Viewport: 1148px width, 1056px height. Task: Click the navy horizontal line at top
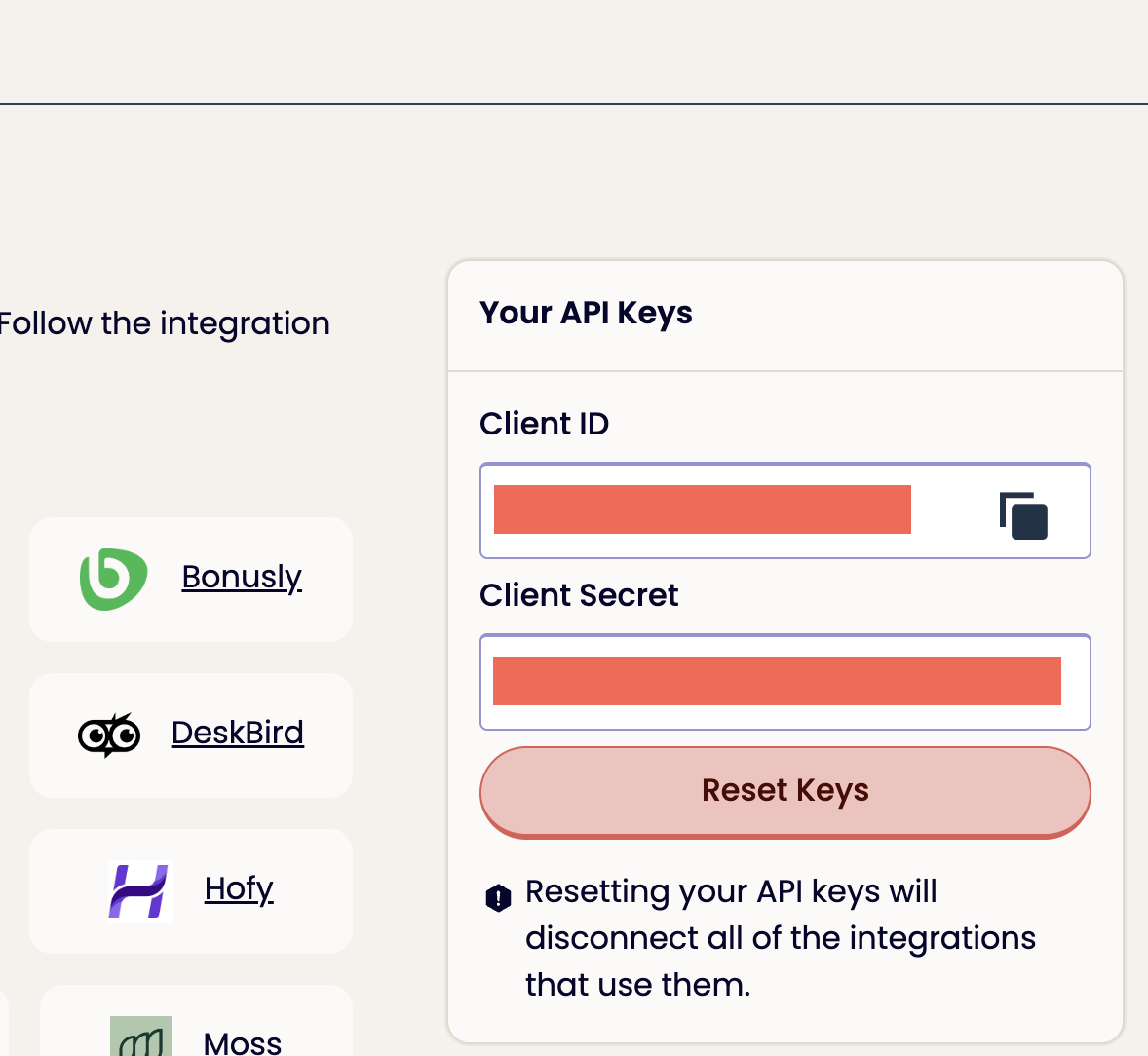[574, 104]
